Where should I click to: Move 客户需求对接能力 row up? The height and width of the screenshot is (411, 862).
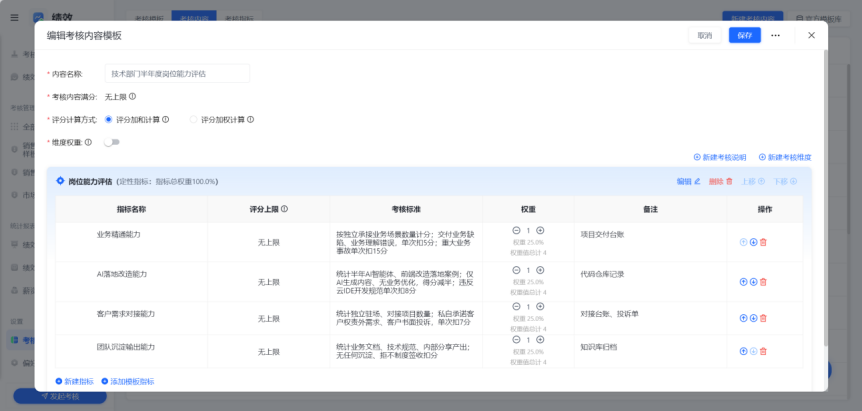743,318
